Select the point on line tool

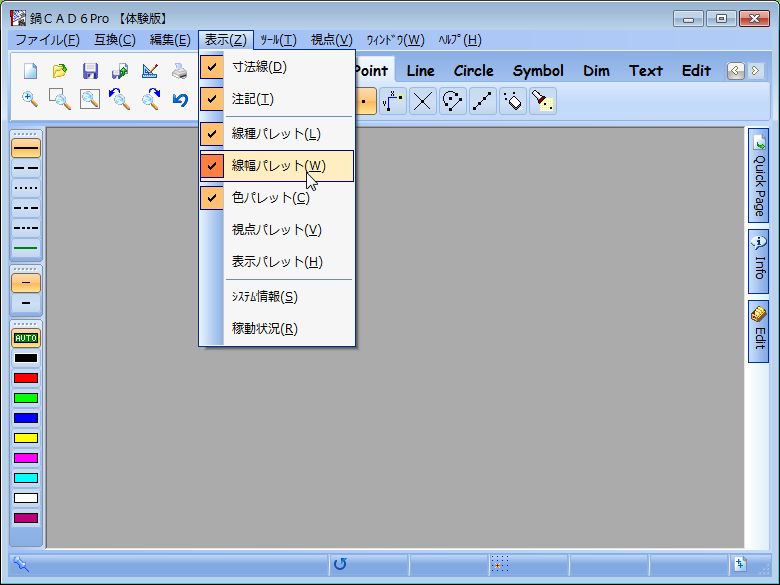point(483,101)
